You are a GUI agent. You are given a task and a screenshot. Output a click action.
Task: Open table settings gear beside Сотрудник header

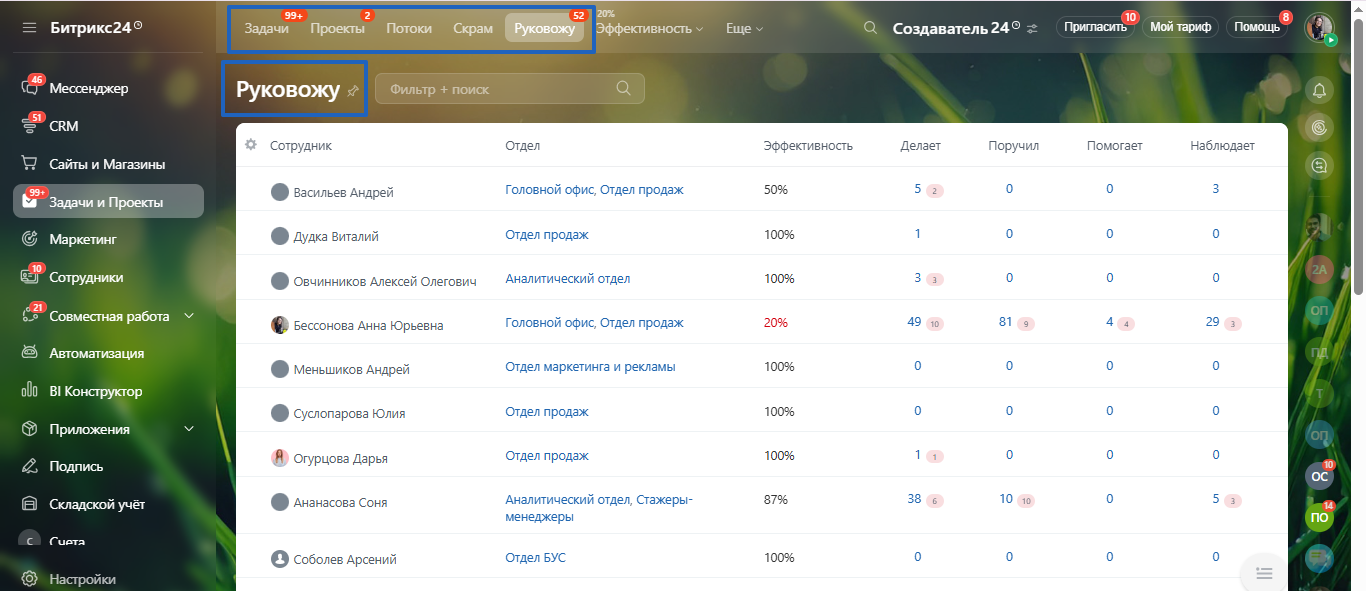coord(251,145)
